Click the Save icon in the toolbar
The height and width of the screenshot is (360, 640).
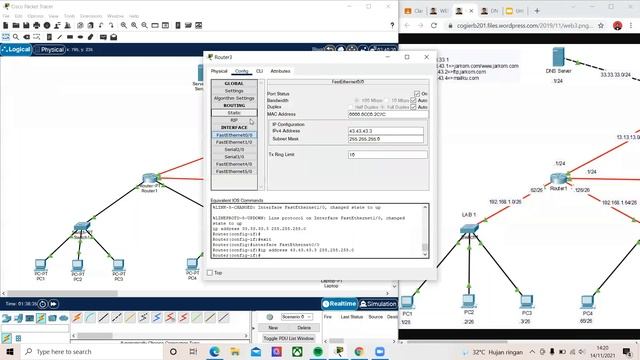[26, 25]
